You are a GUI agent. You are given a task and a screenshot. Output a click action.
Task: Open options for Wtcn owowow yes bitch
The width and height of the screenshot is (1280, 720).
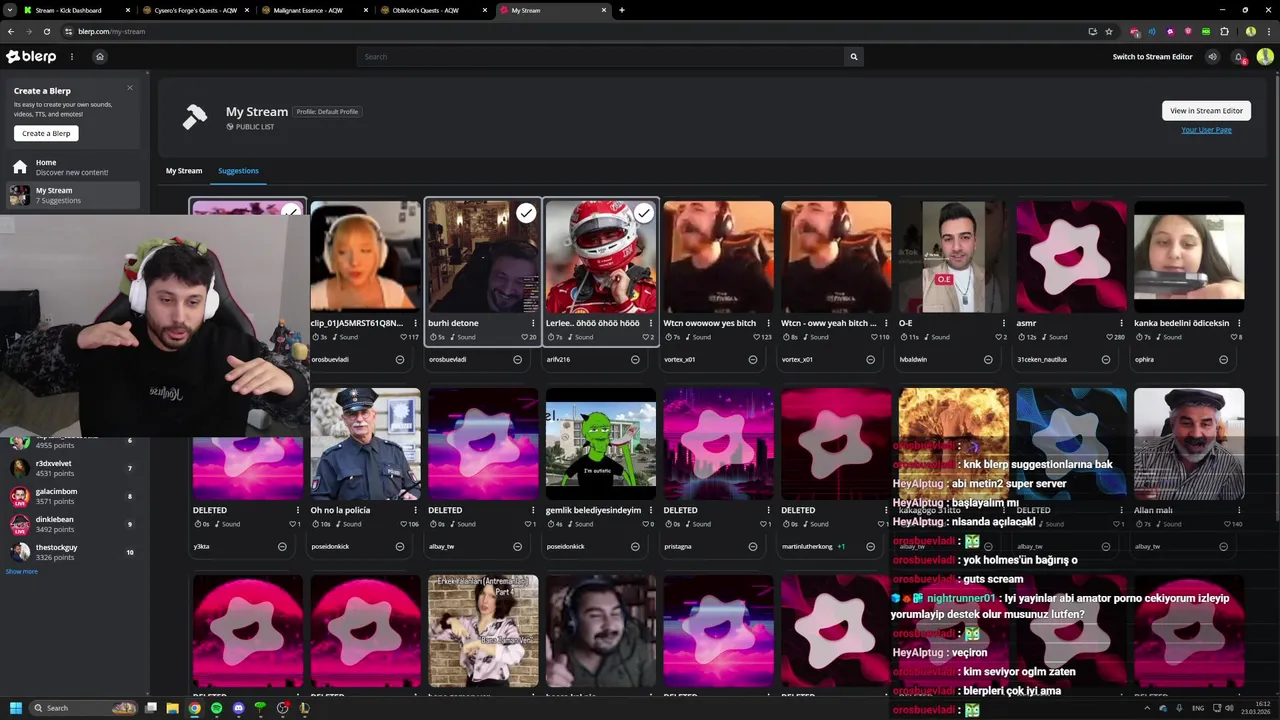pos(769,323)
